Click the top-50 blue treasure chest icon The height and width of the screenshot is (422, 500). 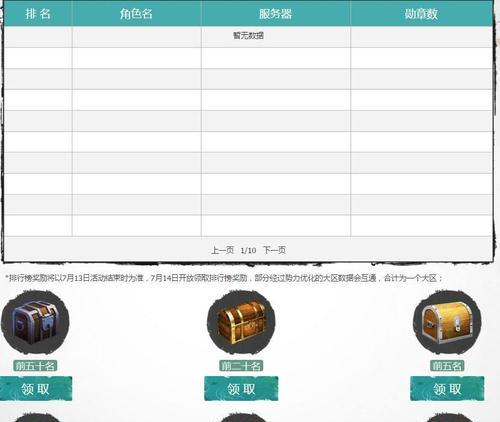coord(35,322)
